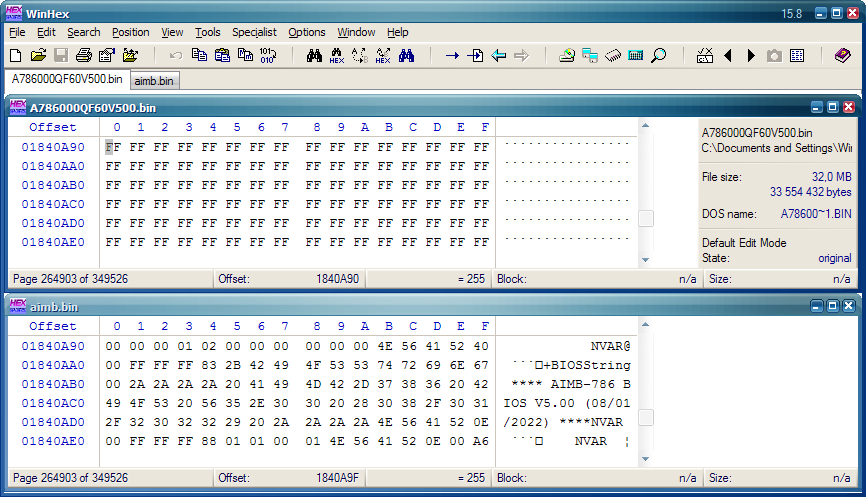This screenshot has width=866, height=497.
Task: Click Offset 1840A90 status field in top window
Action: tap(289, 279)
